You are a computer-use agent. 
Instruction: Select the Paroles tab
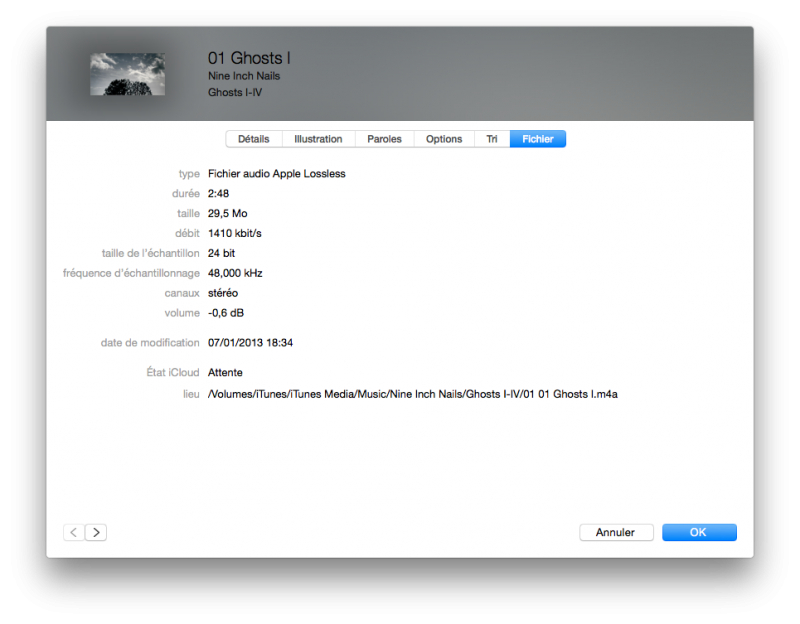384,139
